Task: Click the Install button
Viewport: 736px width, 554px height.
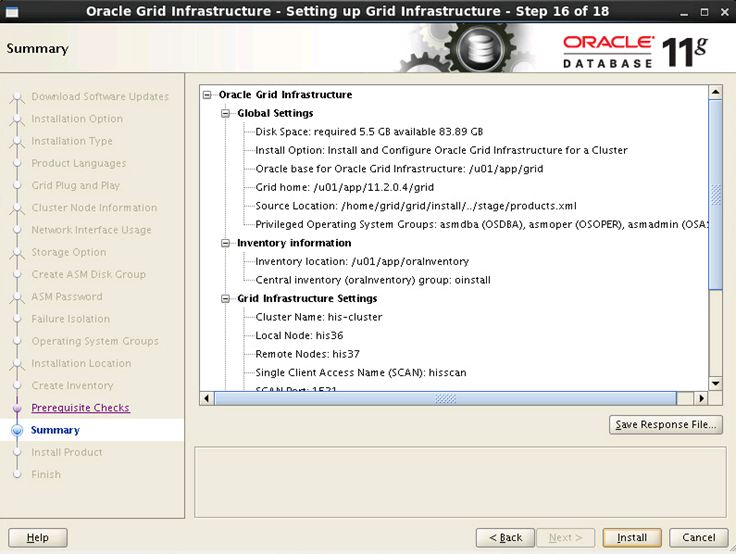Action: click(x=632, y=538)
